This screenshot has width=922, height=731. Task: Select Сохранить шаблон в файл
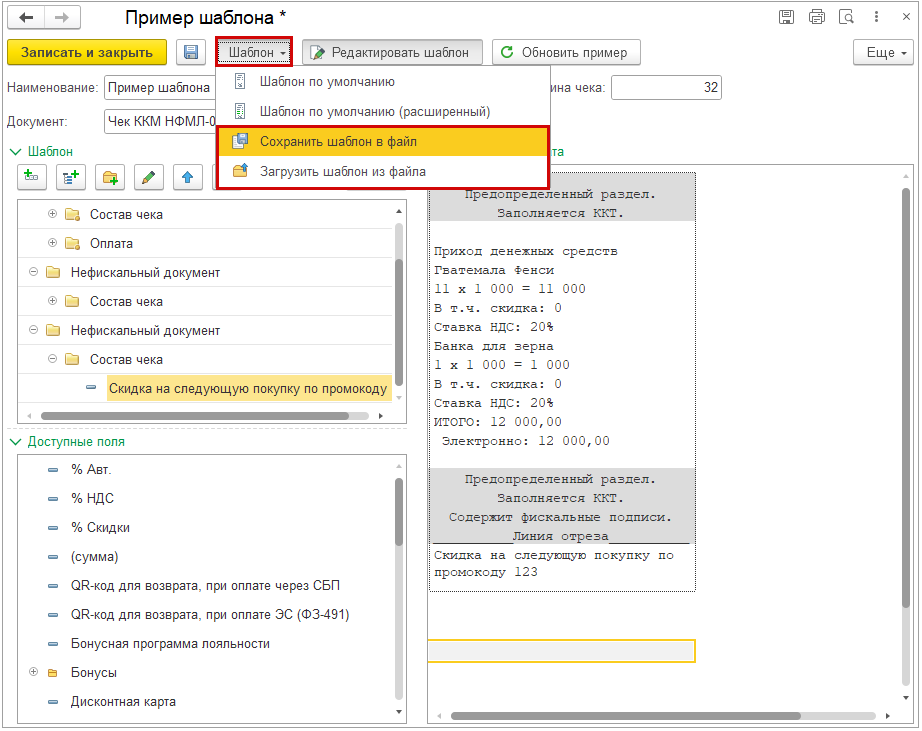(x=383, y=141)
